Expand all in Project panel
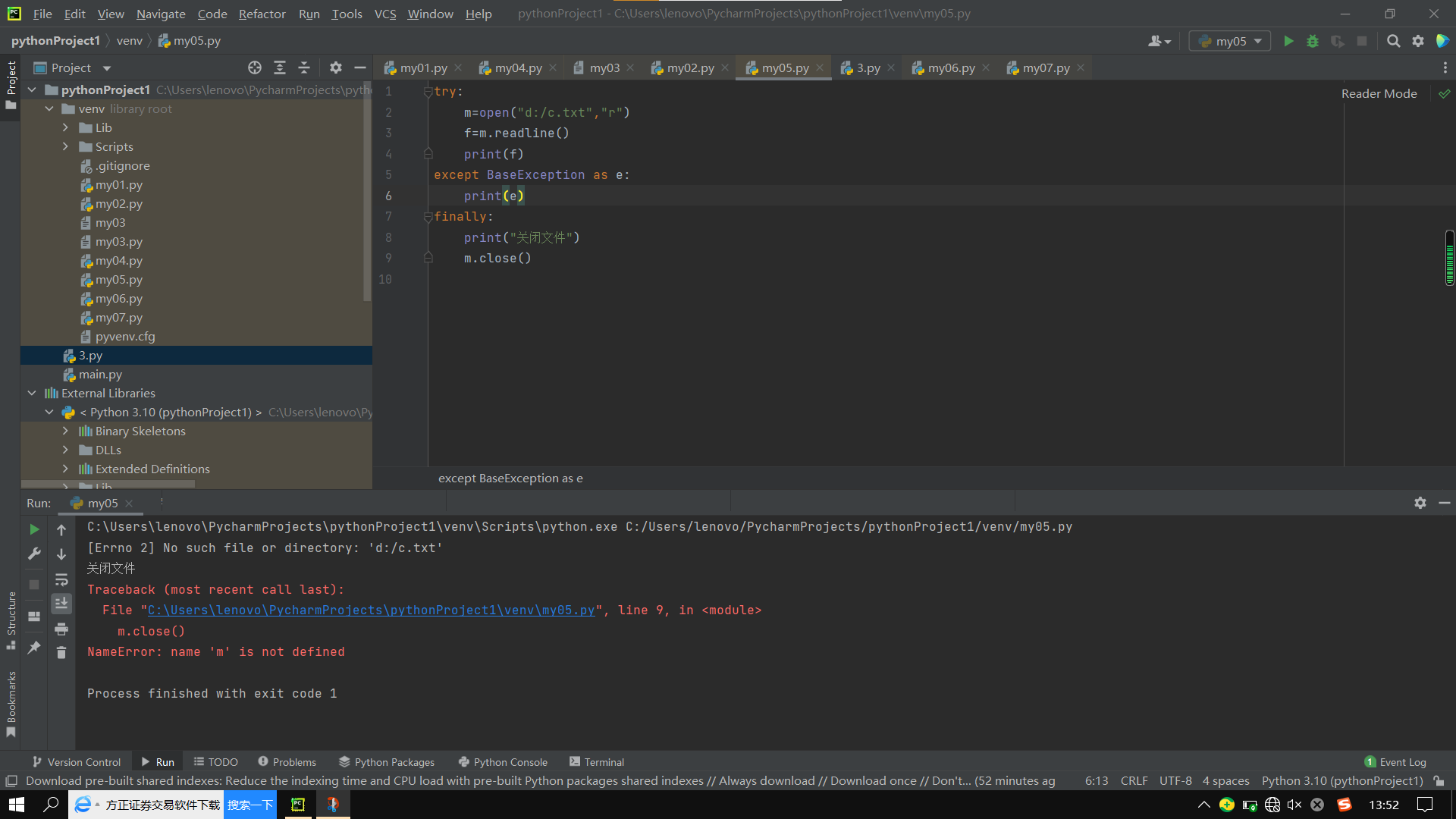Viewport: 1456px width, 819px height. (280, 67)
